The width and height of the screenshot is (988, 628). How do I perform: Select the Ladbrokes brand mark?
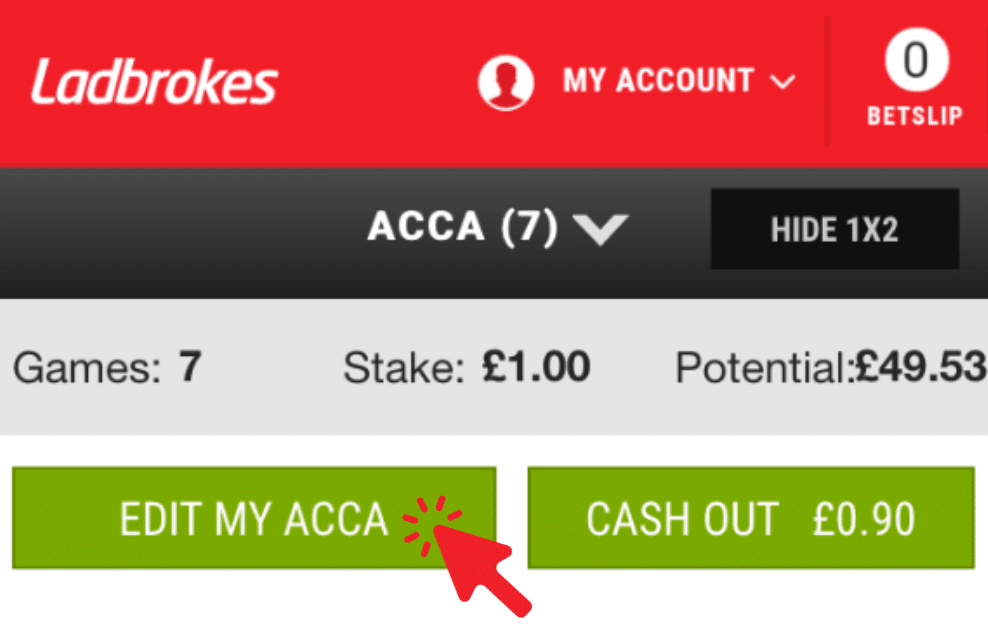click(x=152, y=82)
